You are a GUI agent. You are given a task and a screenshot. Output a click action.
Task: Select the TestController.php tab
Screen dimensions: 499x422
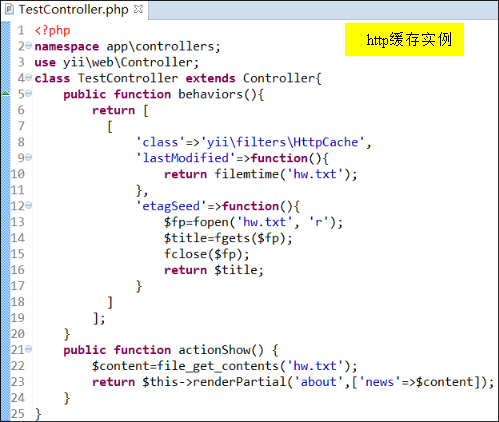click(73, 9)
